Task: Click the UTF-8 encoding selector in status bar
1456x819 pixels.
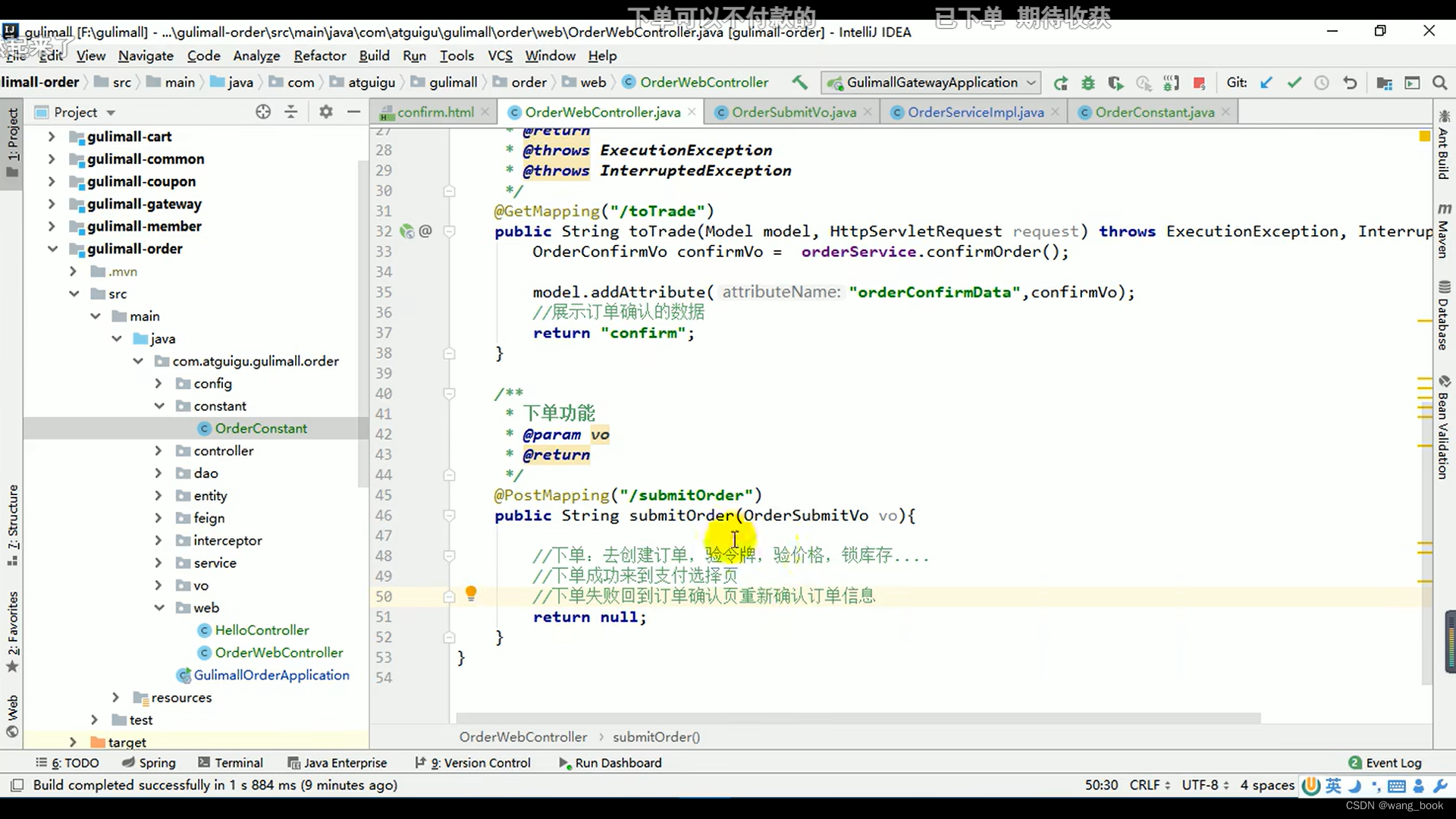Action: tap(1204, 785)
